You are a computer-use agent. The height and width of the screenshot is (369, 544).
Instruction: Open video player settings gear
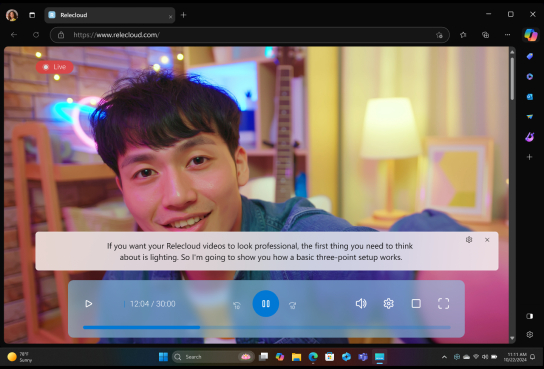pyautogui.click(x=389, y=304)
